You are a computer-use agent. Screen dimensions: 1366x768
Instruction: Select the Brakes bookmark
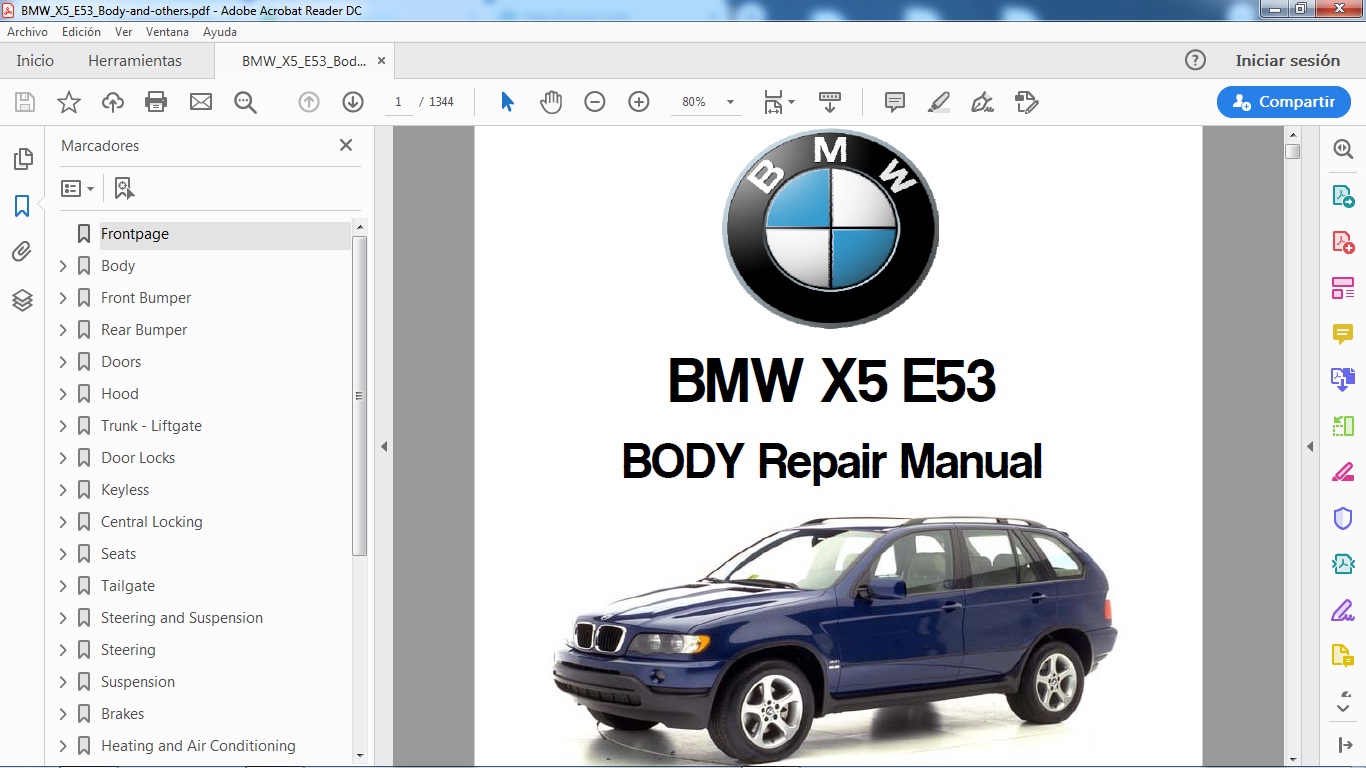[122, 714]
